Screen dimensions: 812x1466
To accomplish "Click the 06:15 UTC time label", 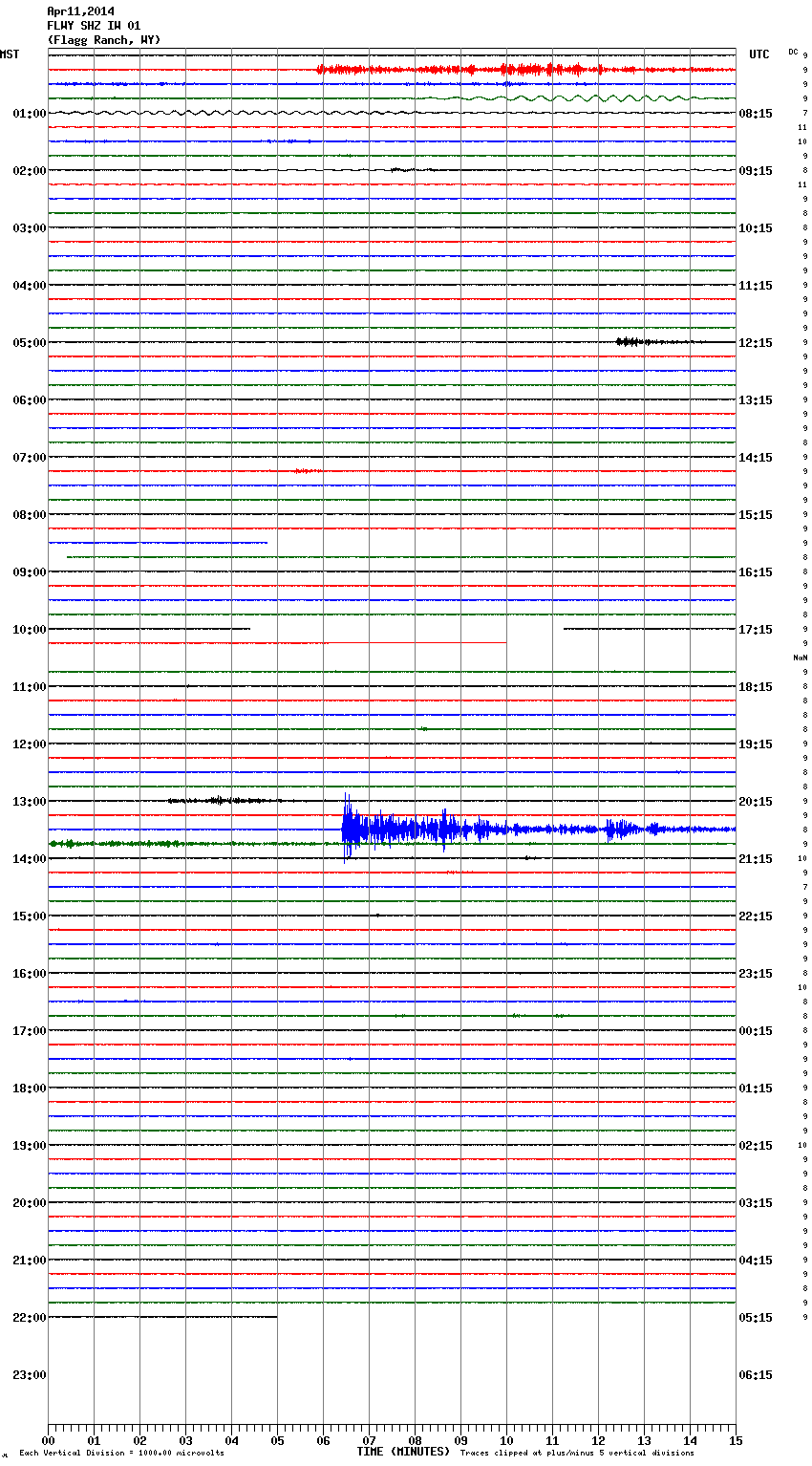I will point(756,1375).
